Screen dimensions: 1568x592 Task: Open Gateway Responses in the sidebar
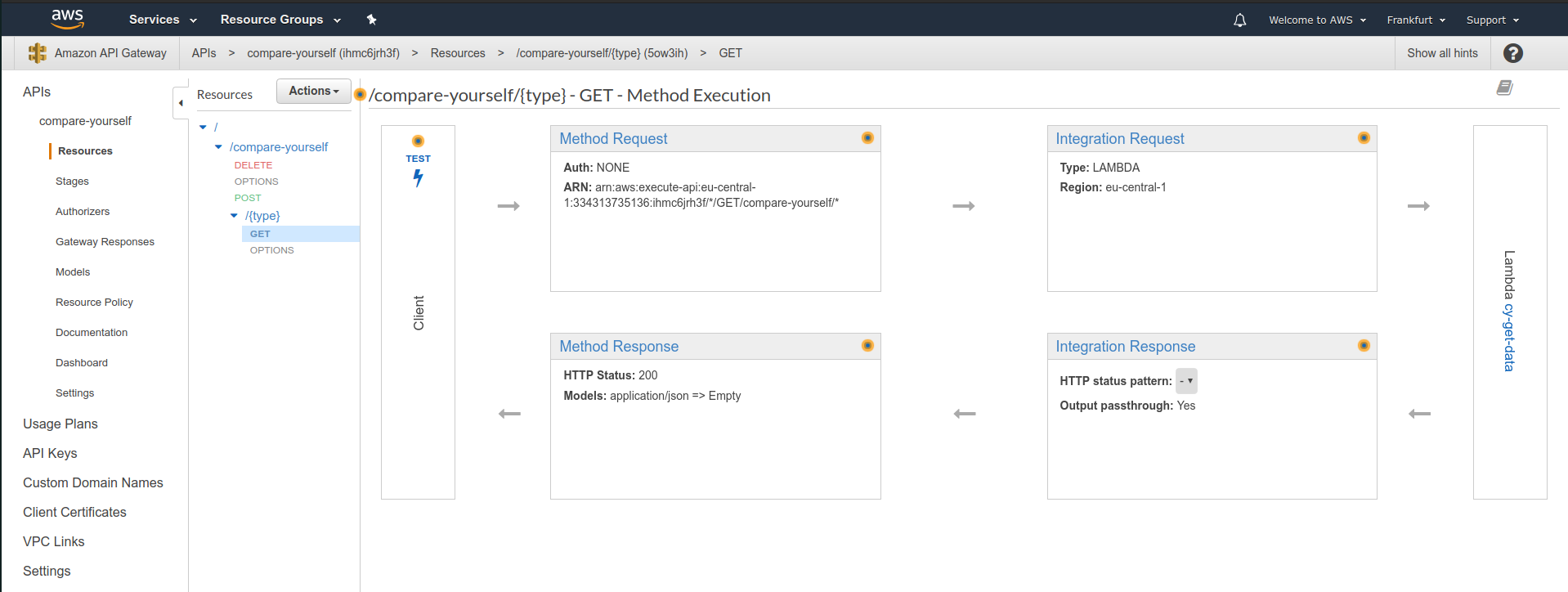point(105,242)
